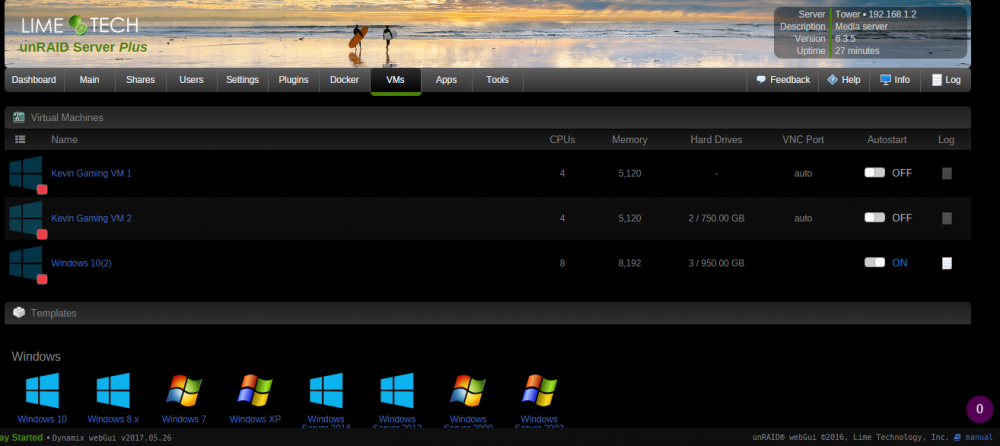Click the '27 minutes' uptime value
This screenshot has width=1000, height=446.
[x=857, y=50]
